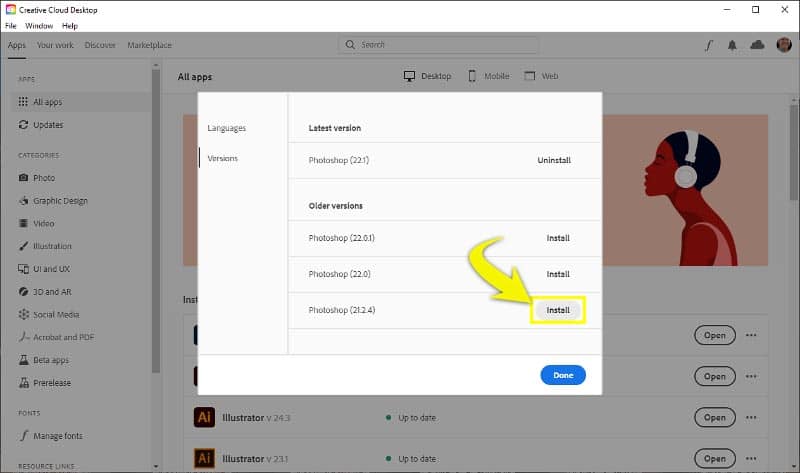Focus the Search input field
This screenshot has height=473, width=800.
(x=438, y=45)
